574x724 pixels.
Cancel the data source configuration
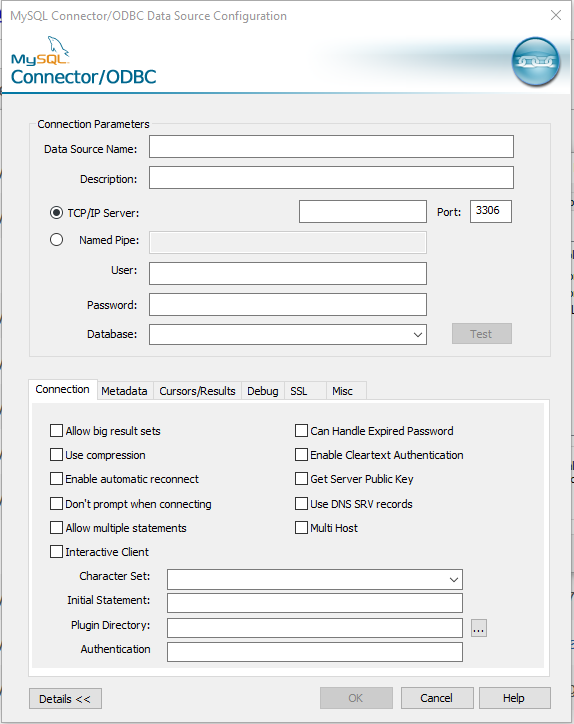(437, 698)
